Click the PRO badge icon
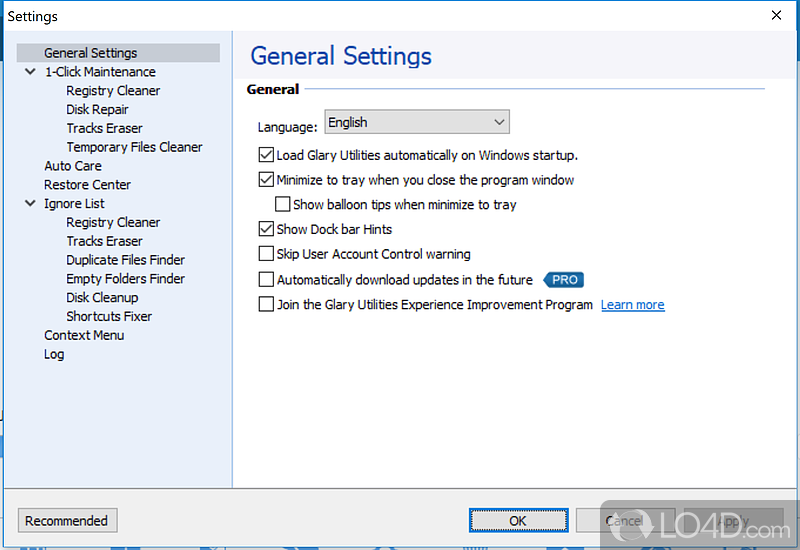This screenshot has width=800, height=550. [563, 280]
